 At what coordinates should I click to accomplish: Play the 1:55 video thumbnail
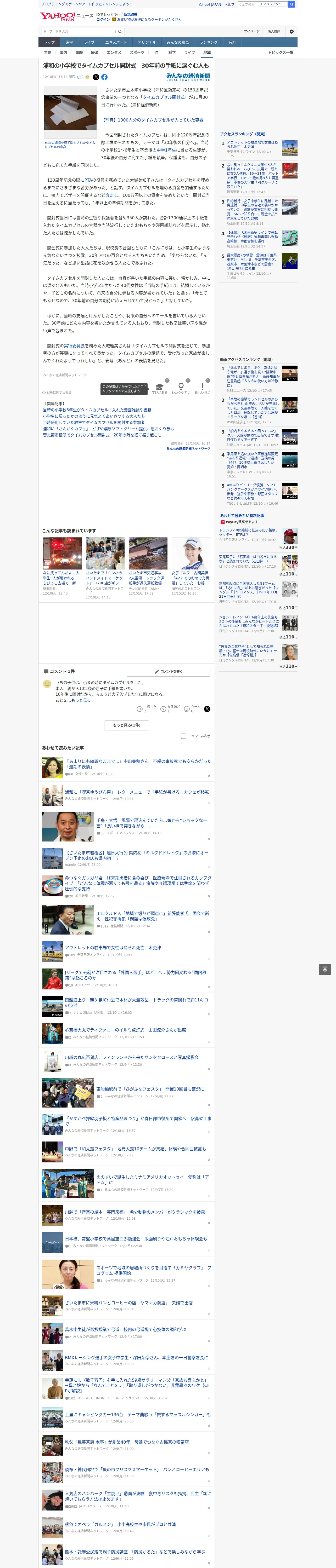290,373
